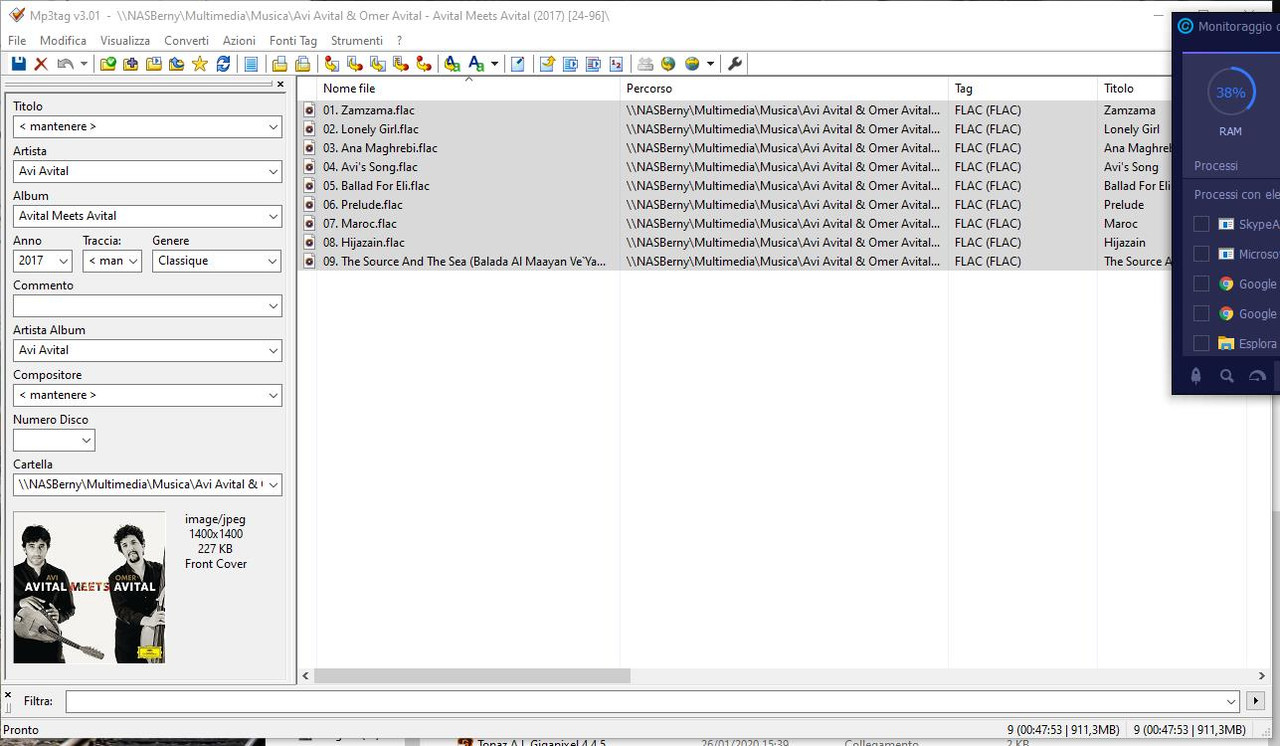This screenshot has width=1280, height=746.
Task: Open the favorites star icon
Action: coord(200,64)
